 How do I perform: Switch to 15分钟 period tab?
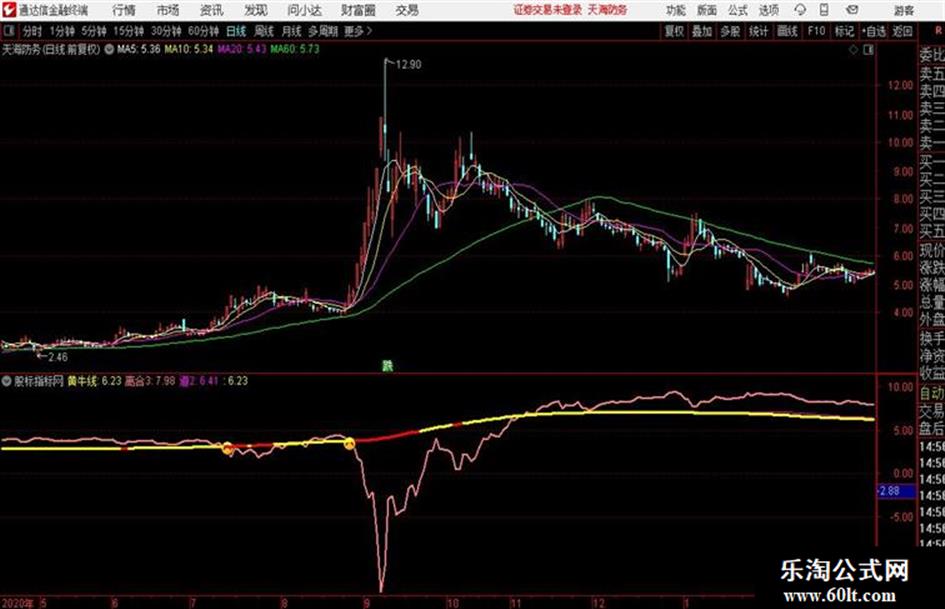pos(129,31)
